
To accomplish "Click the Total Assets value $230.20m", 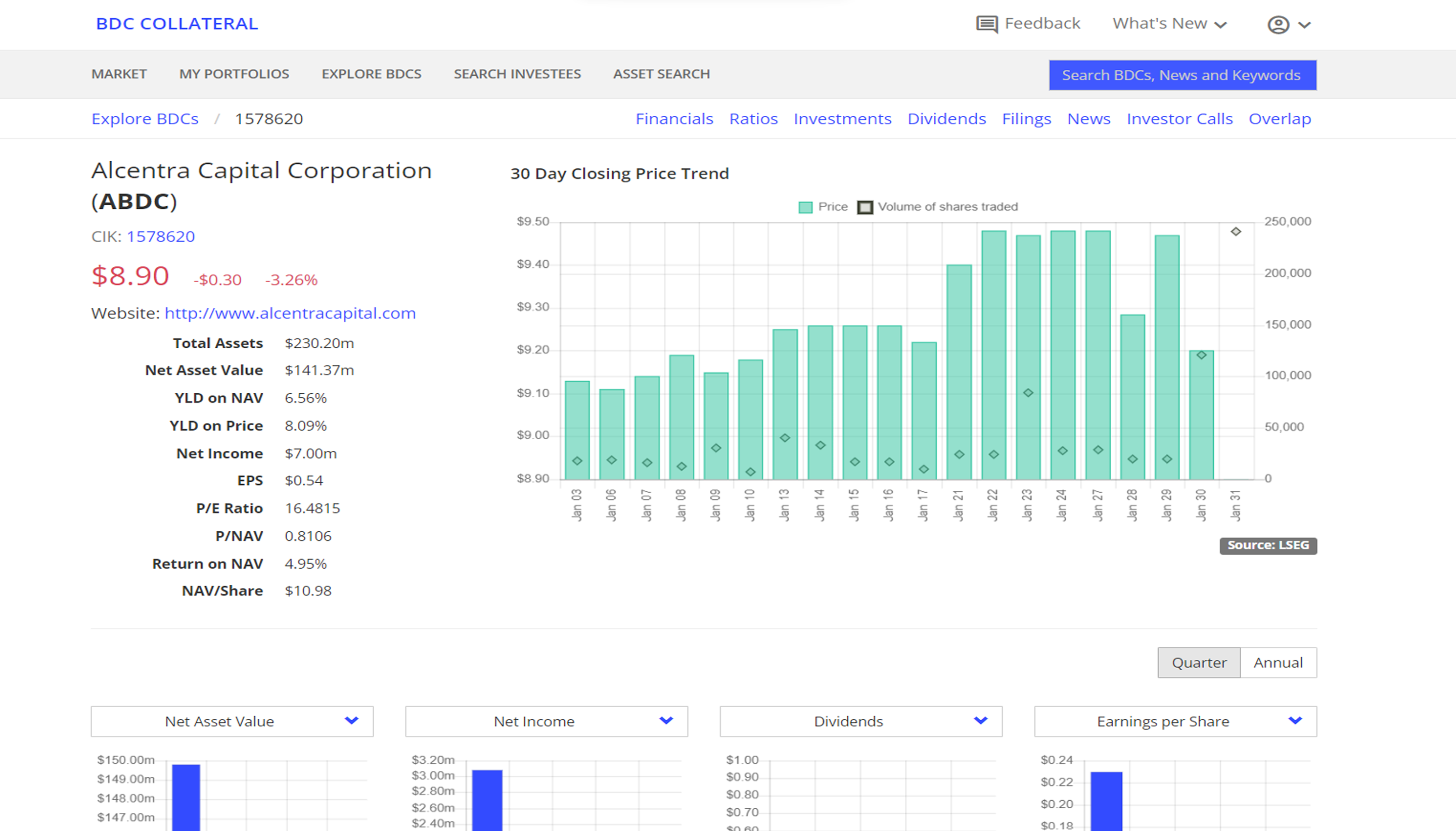I will (319, 343).
